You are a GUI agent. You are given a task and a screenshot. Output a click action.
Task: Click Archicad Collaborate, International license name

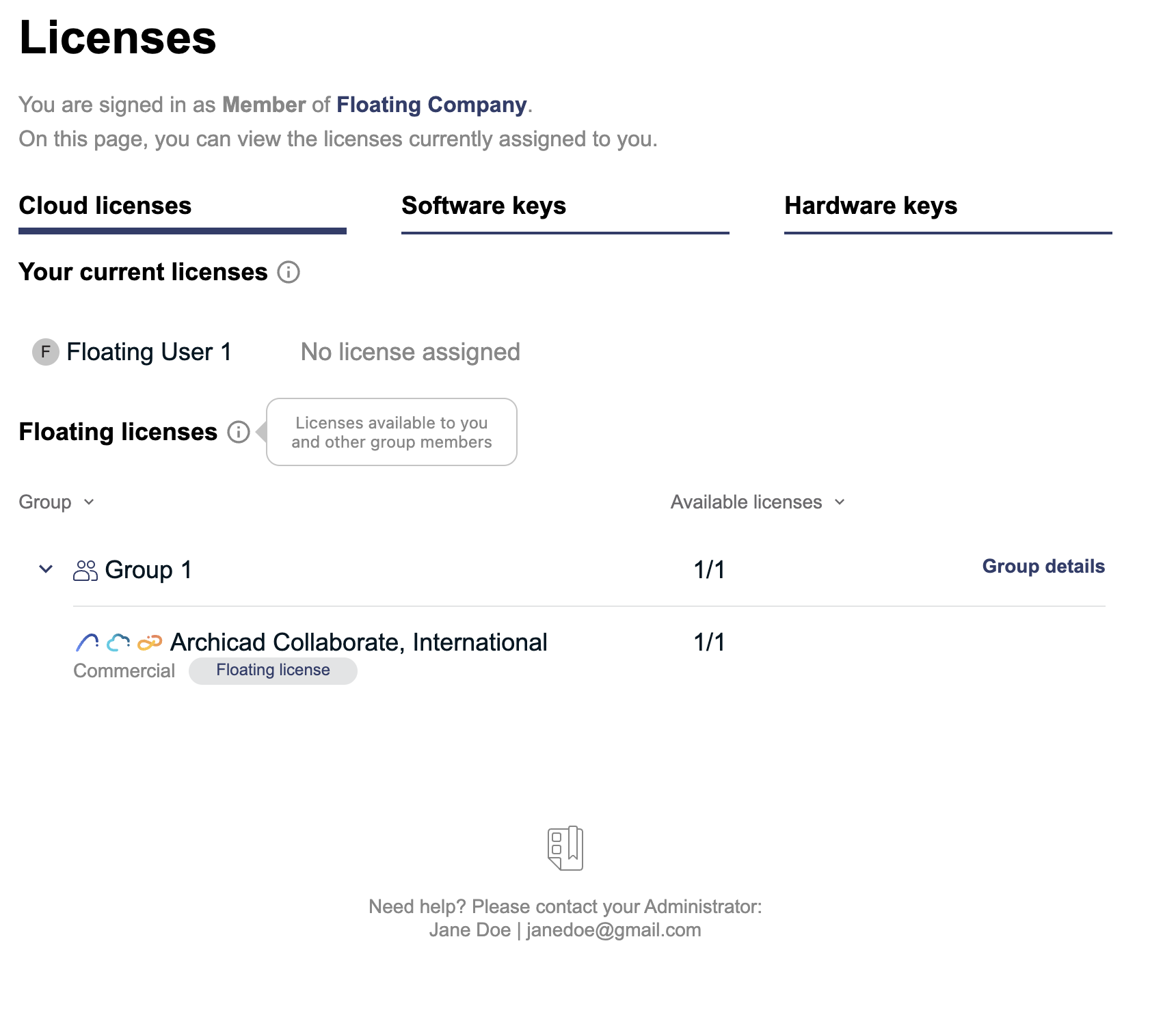click(358, 642)
